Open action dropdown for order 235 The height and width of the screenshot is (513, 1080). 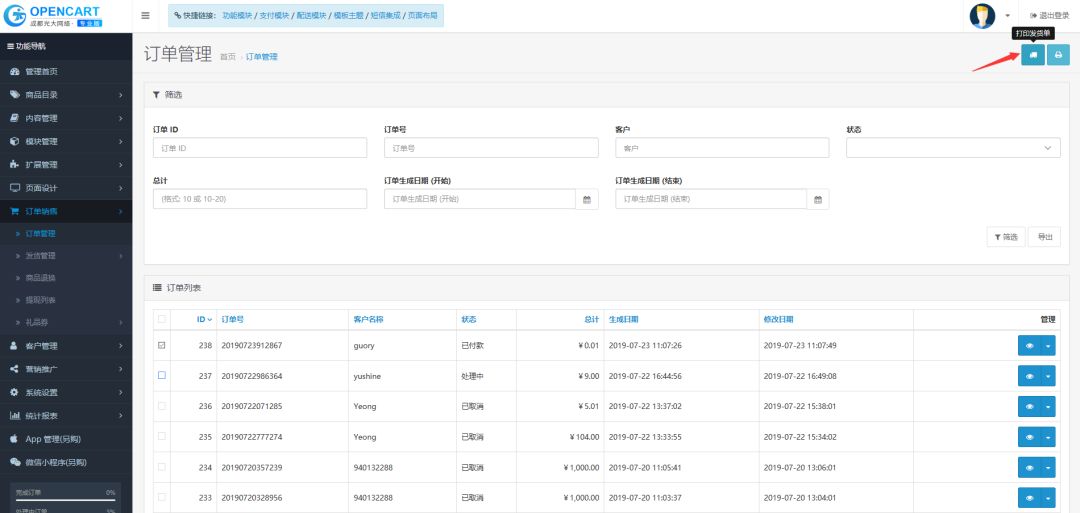coord(1048,437)
